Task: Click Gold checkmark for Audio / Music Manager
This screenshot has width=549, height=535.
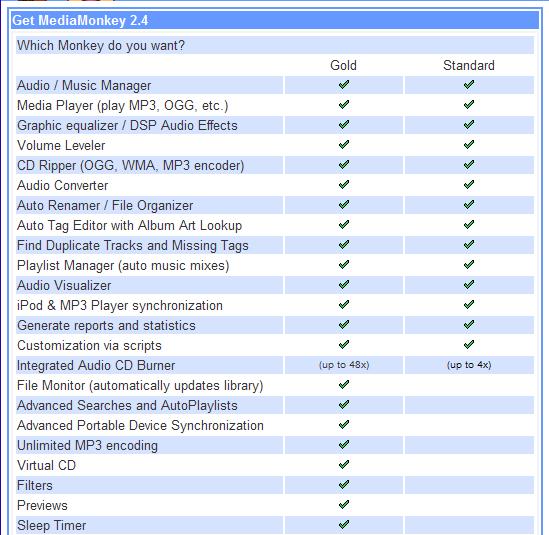Action: [x=344, y=84]
